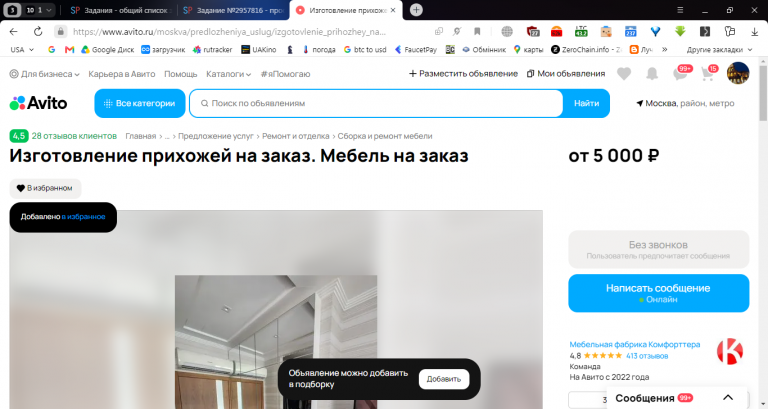
Task: Open the browser hamburger menu
Action: (x=680, y=10)
